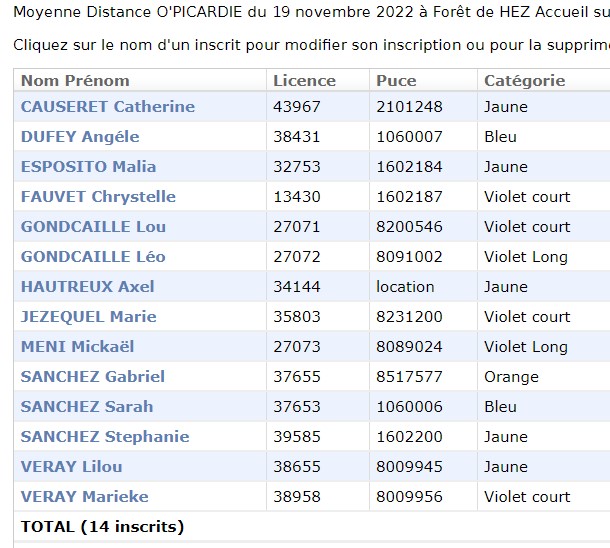Select VERAY Lilou name link
The height and width of the screenshot is (548, 610).
(x=71, y=467)
